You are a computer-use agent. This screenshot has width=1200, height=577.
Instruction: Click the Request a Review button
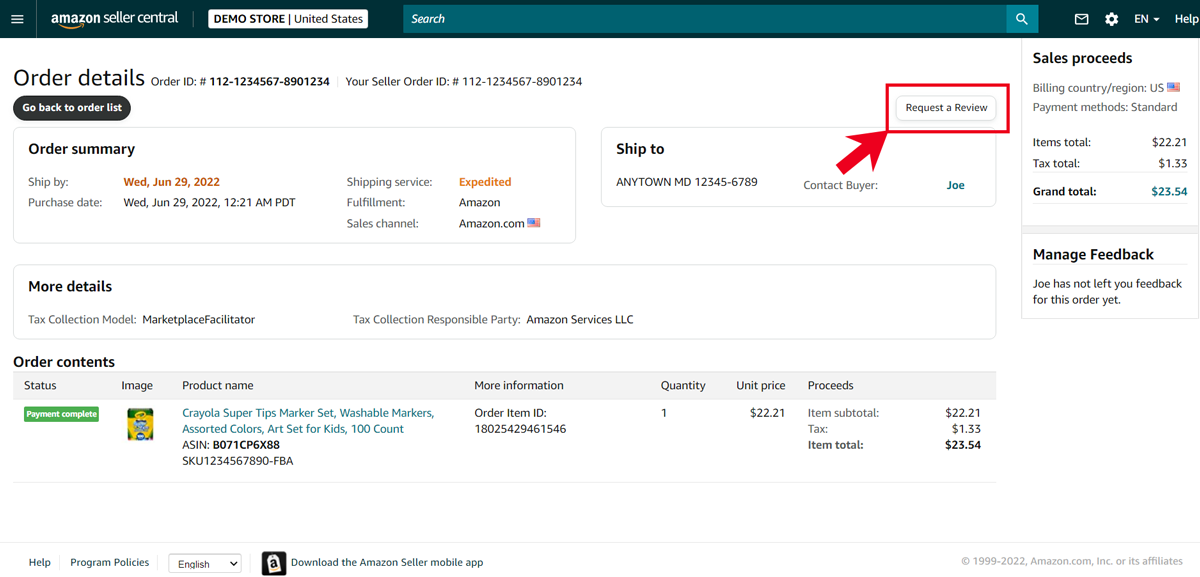946,107
